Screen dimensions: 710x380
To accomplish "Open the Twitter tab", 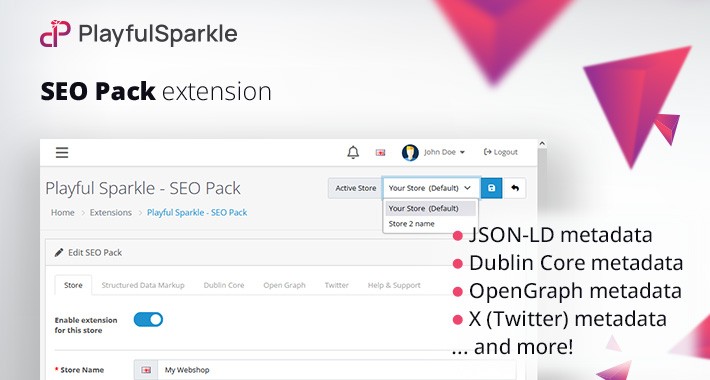I will (x=336, y=285).
